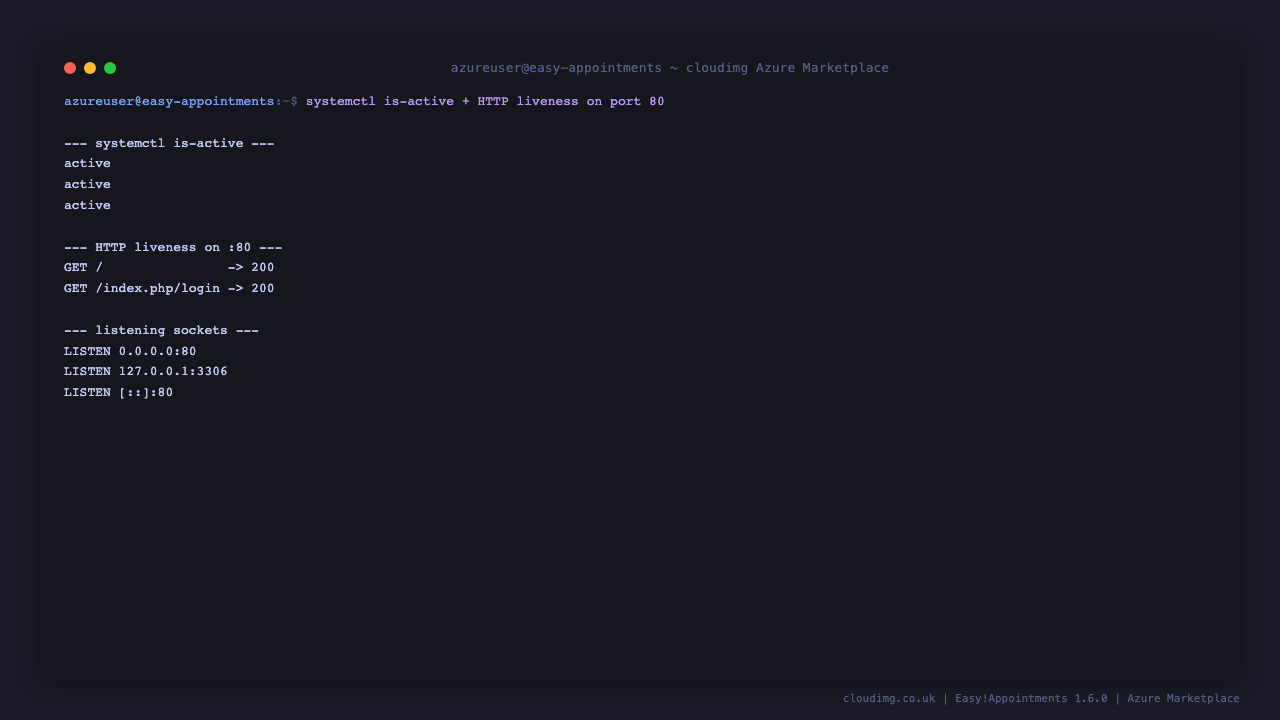
Task: Click the first 'active' output line
Action: tap(88, 163)
